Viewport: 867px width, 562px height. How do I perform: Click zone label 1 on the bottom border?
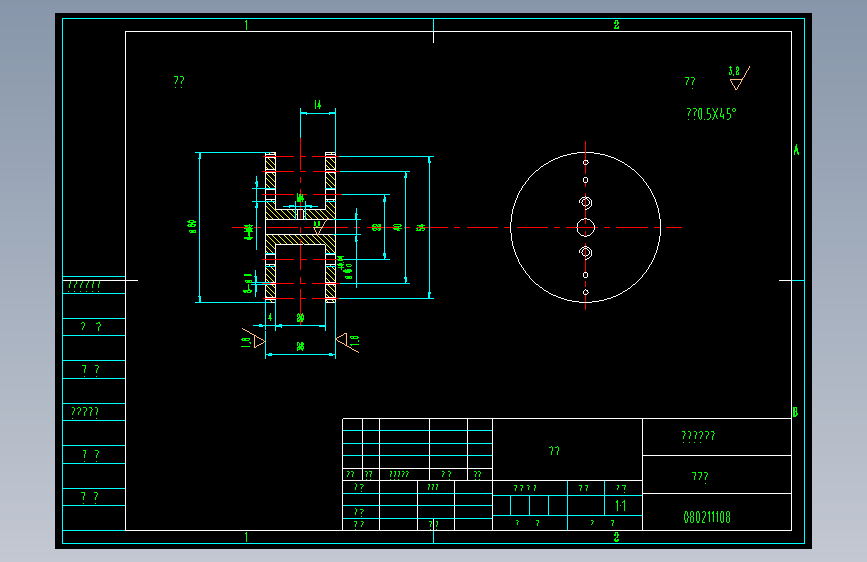(246, 537)
